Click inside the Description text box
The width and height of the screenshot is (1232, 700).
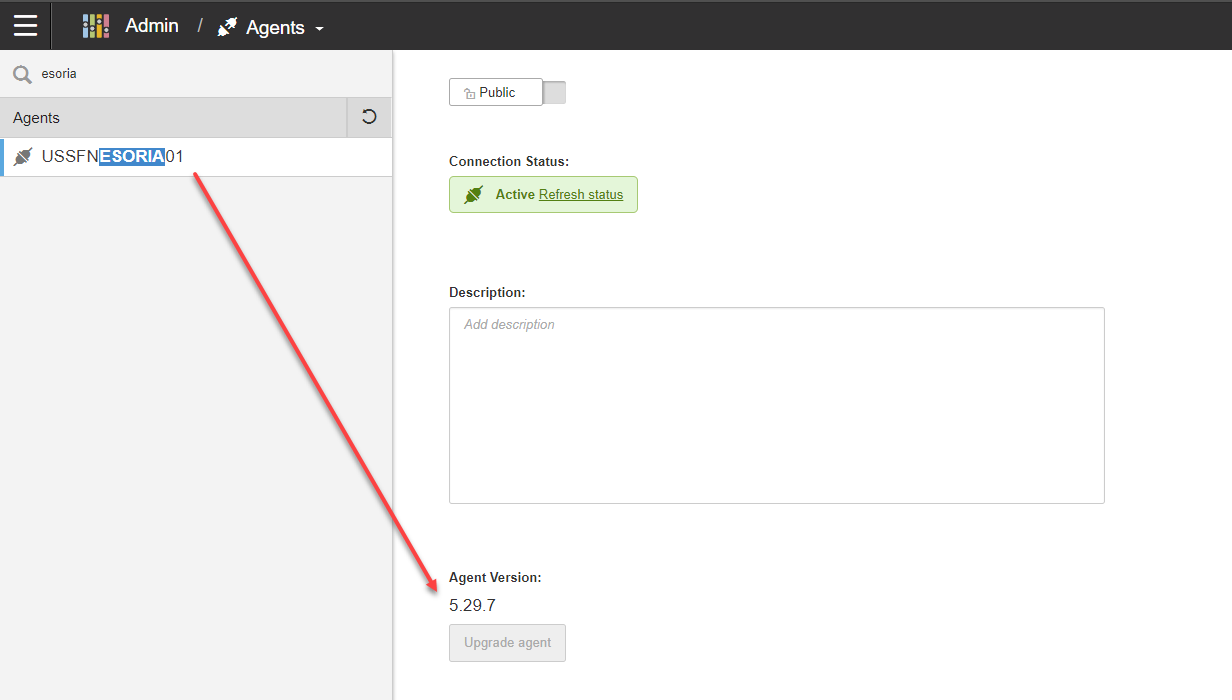tap(776, 405)
